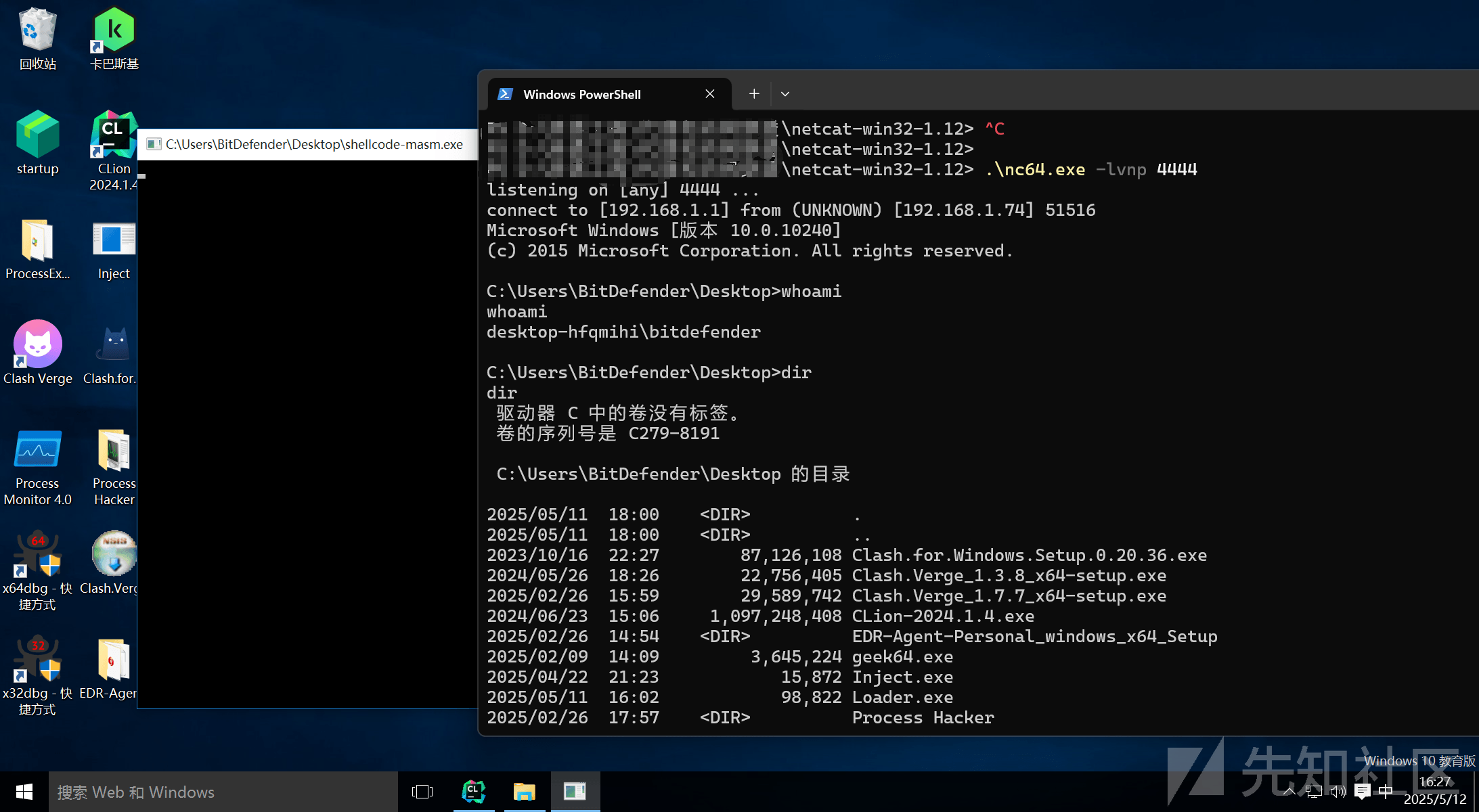
Task: Click the red ^C text in terminal
Action: (994, 129)
